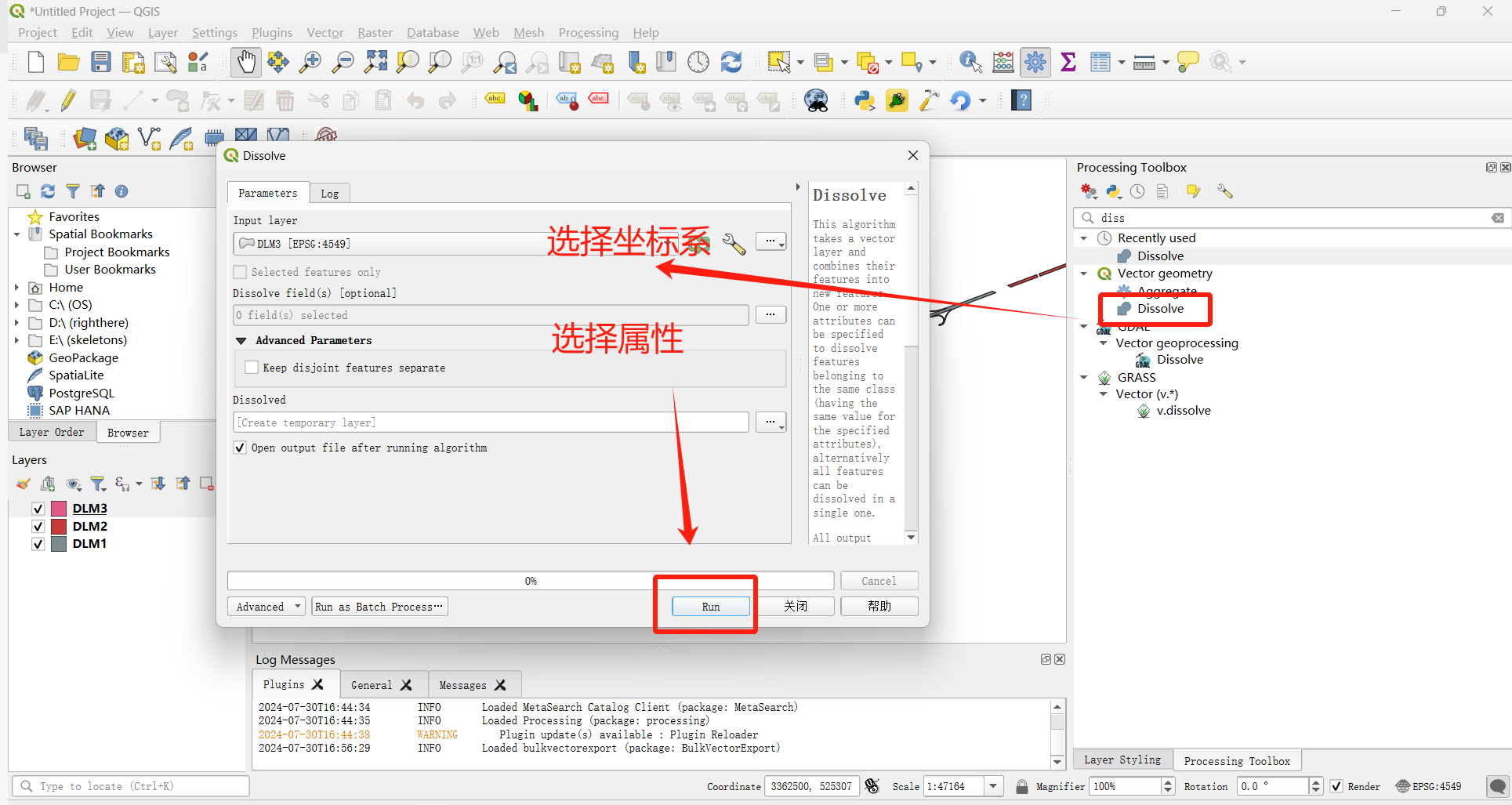Click Run as Batch Process button
Viewport: 1512px width, 805px height.
(x=379, y=607)
